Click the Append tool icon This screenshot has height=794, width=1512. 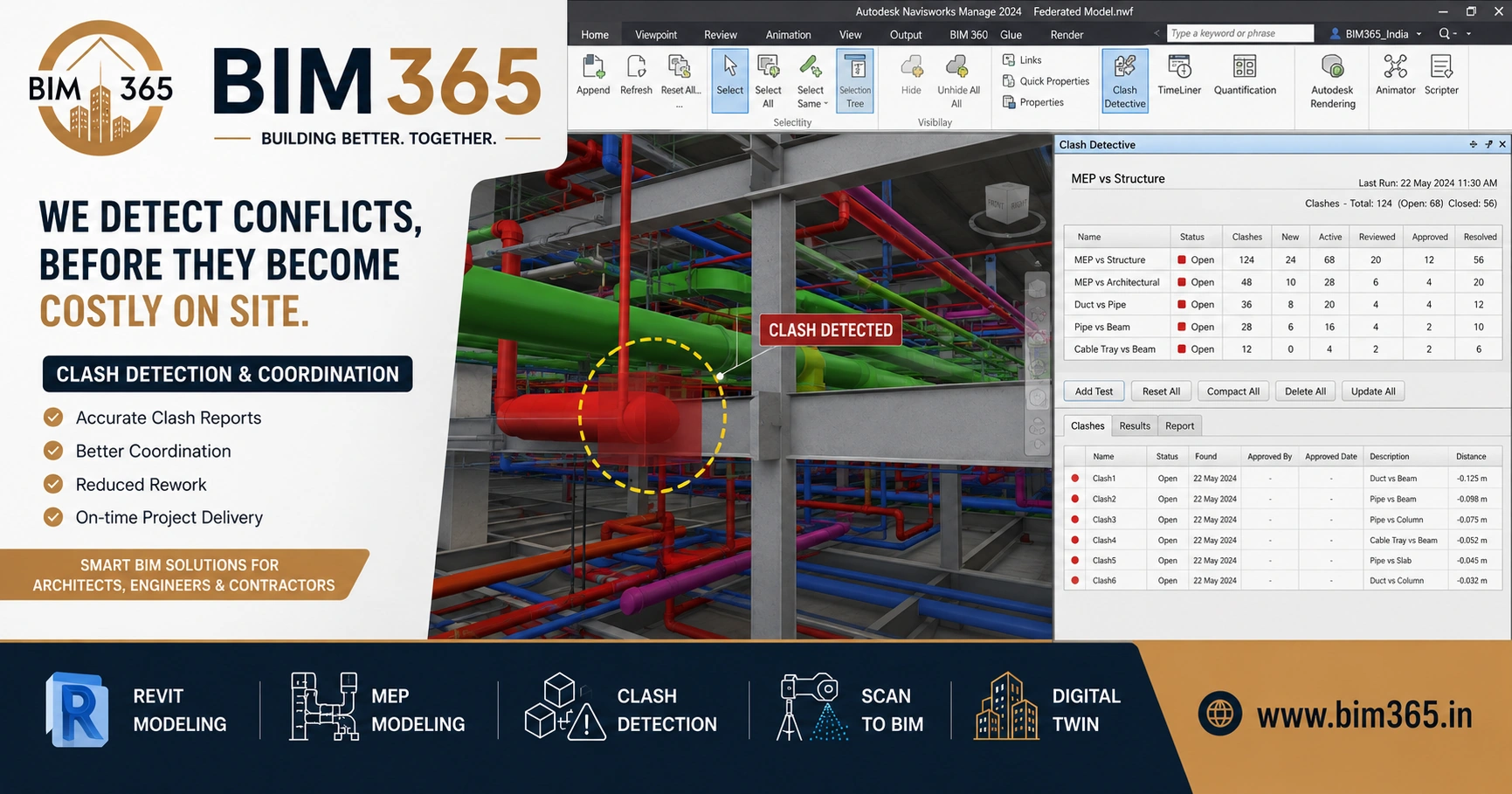(593, 66)
